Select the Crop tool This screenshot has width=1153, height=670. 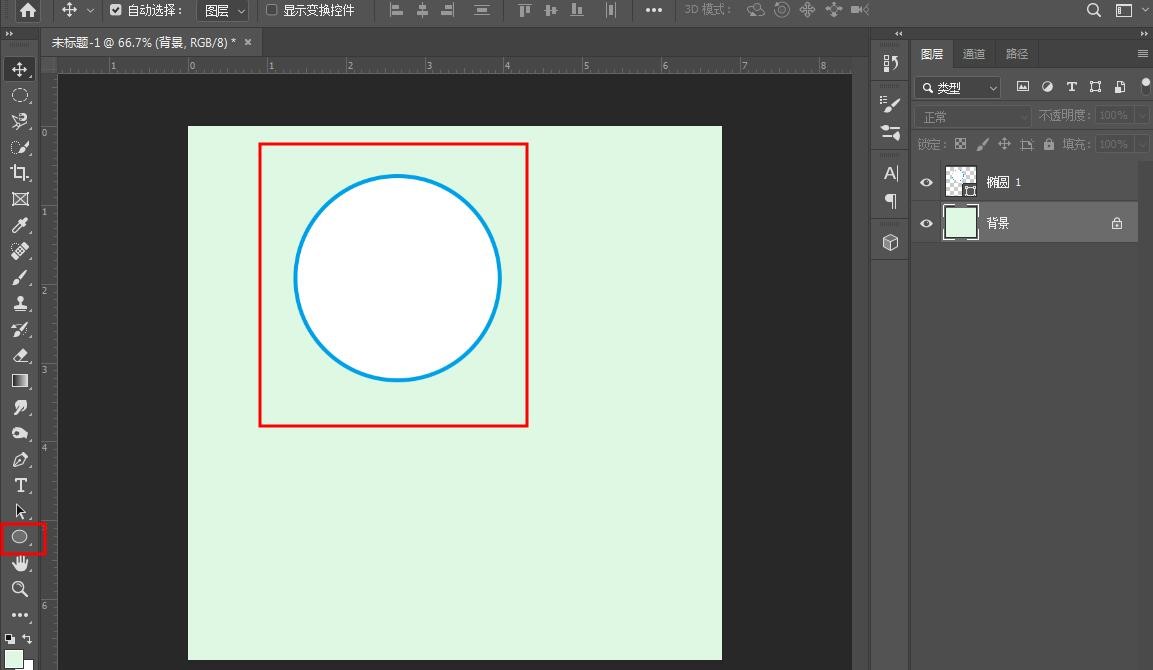(x=20, y=173)
